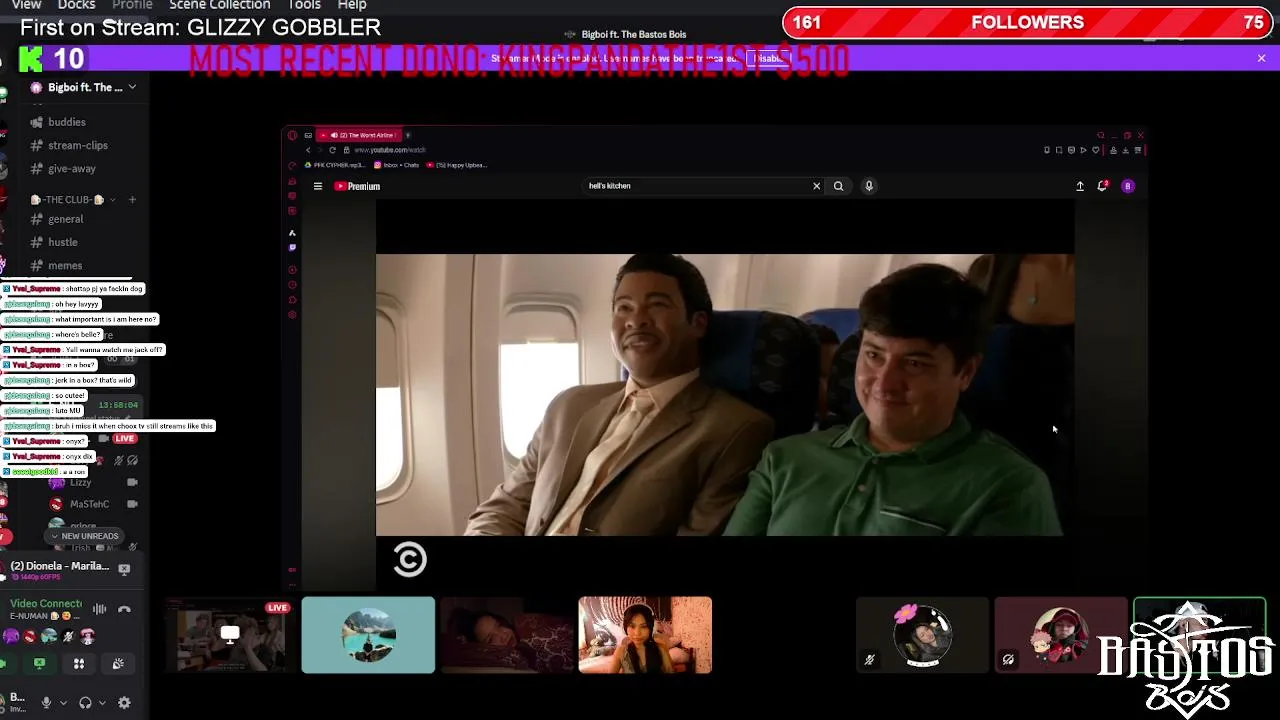Click the airplane video player
This screenshot has width=1280, height=720.
pyautogui.click(x=725, y=395)
